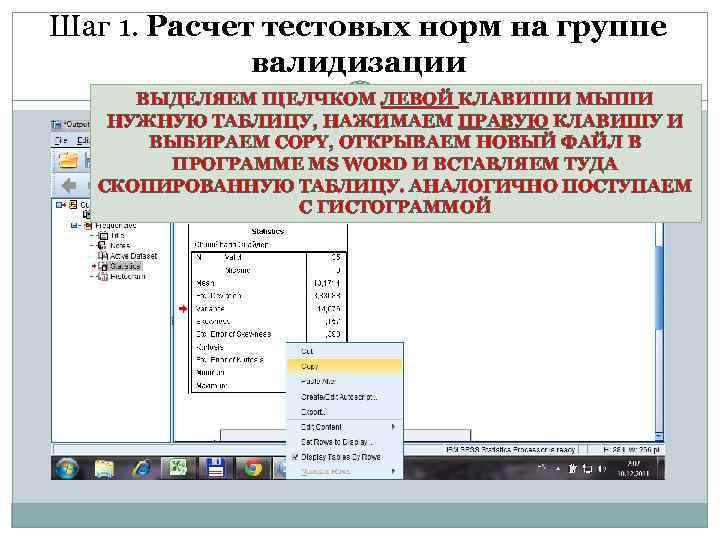The width and height of the screenshot is (720, 540).
Task: Open Edit Content in the context menu
Action: pyautogui.click(x=344, y=427)
